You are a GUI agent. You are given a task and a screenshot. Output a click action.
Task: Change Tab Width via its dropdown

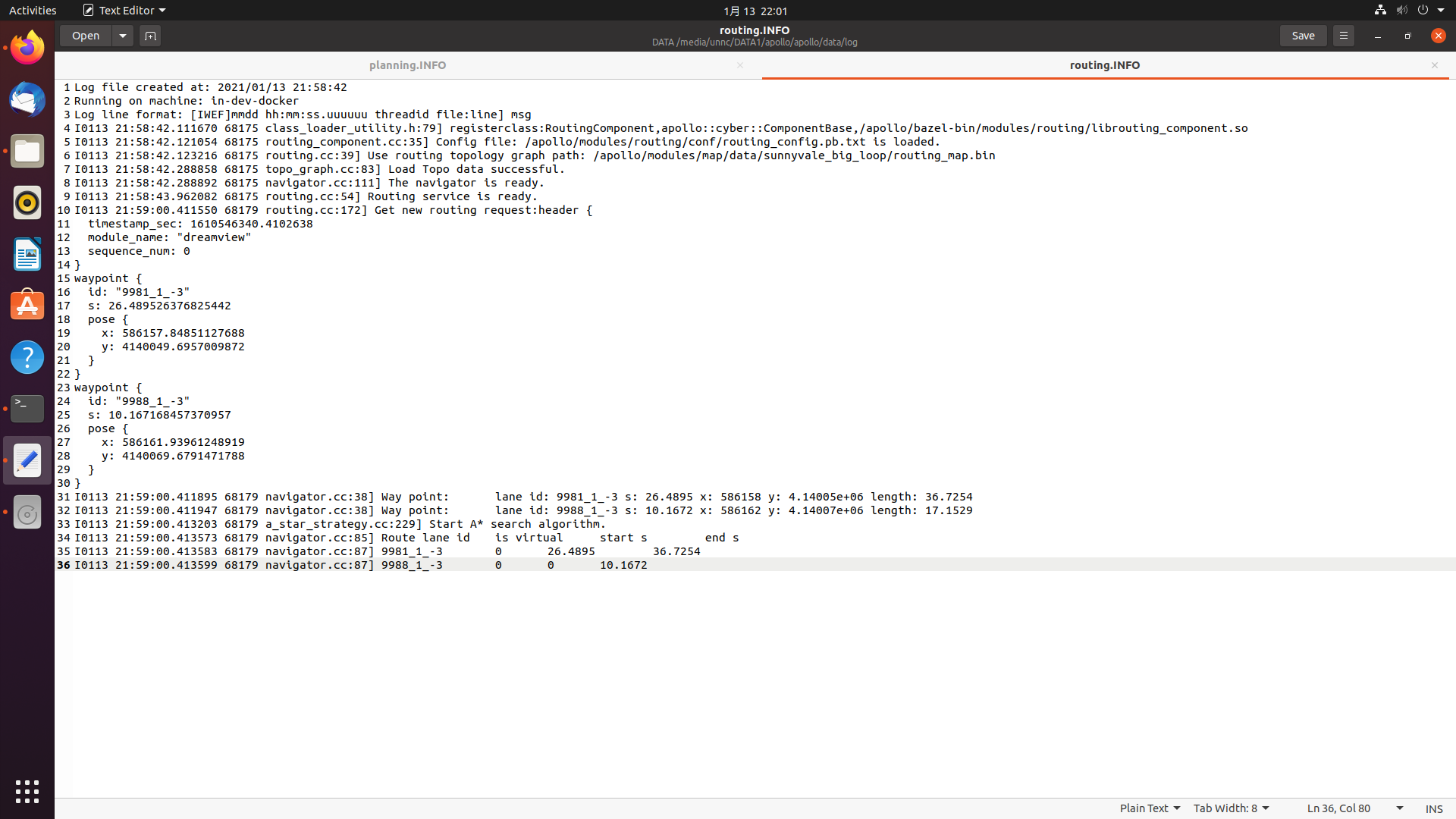point(1230,808)
